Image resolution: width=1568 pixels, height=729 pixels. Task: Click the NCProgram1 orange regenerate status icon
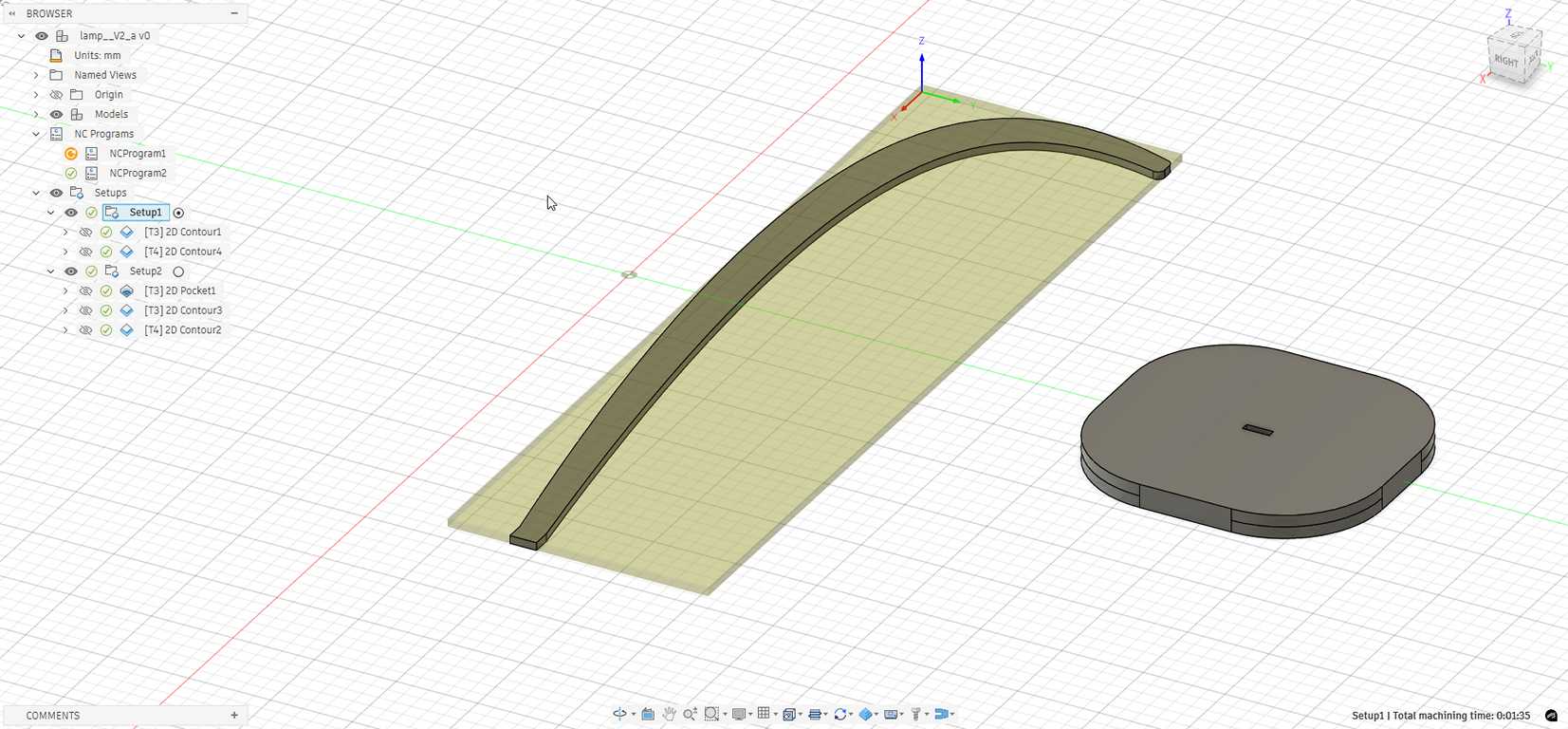pyautogui.click(x=71, y=154)
